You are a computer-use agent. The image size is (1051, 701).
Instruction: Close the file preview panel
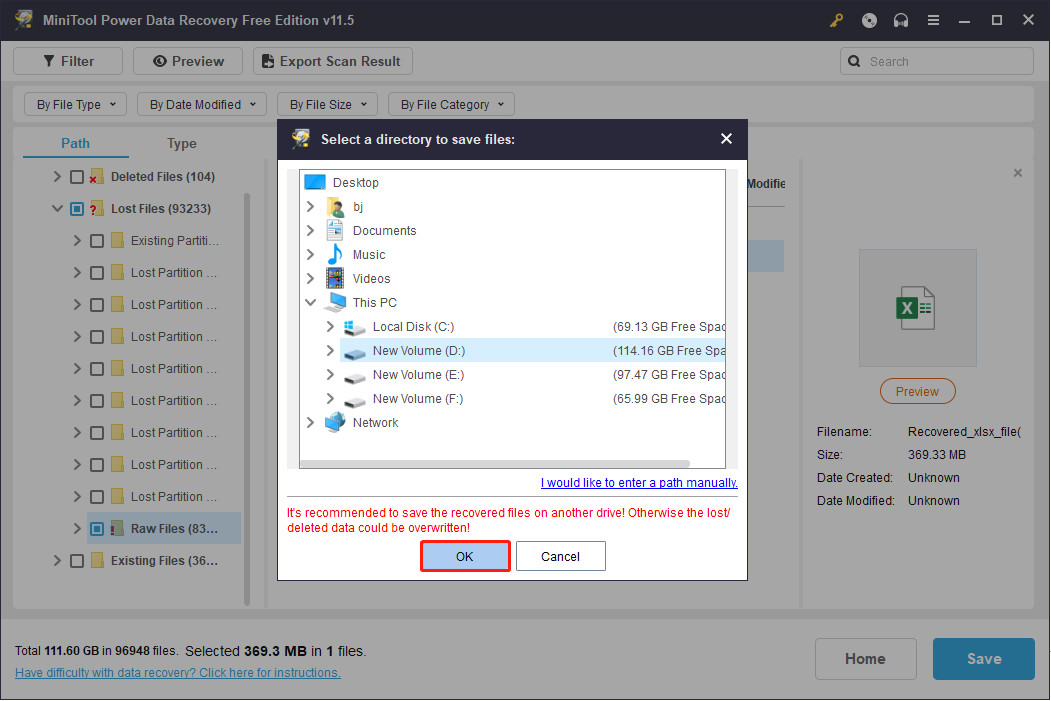(1017, 173)
